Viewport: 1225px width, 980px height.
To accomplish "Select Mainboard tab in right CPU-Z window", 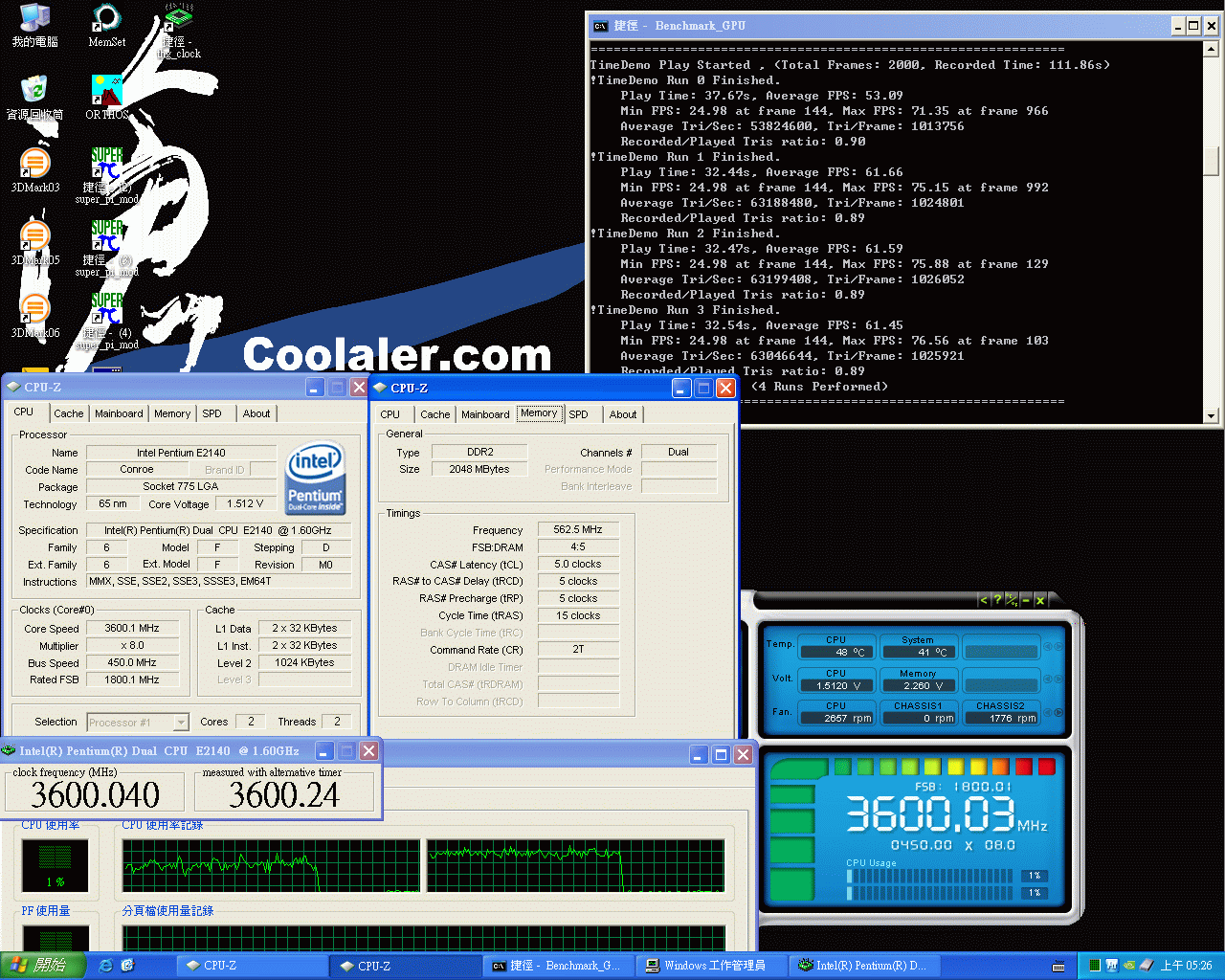I will [485, 414].
